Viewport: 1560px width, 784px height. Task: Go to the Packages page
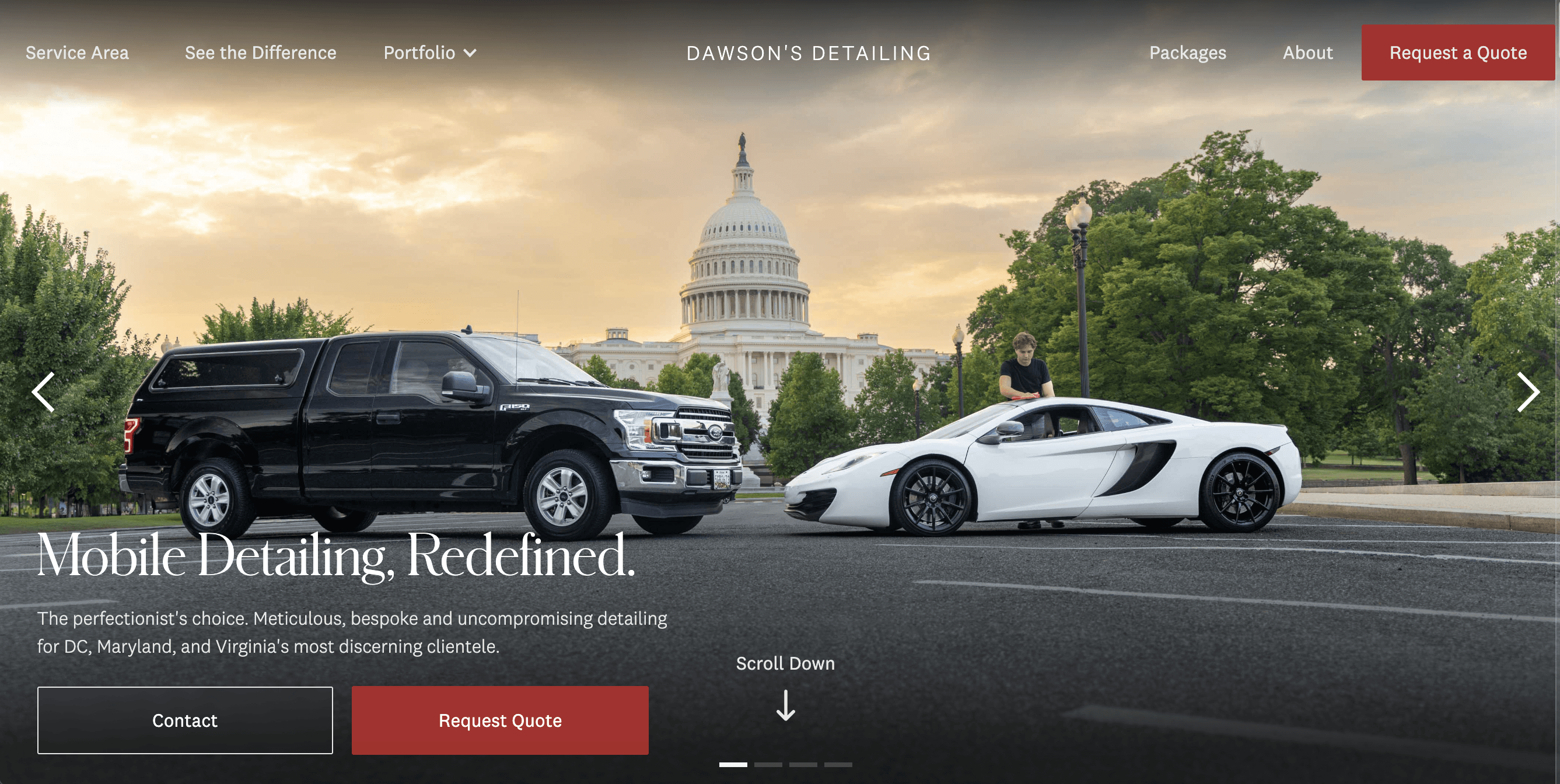click(1188, 53)
